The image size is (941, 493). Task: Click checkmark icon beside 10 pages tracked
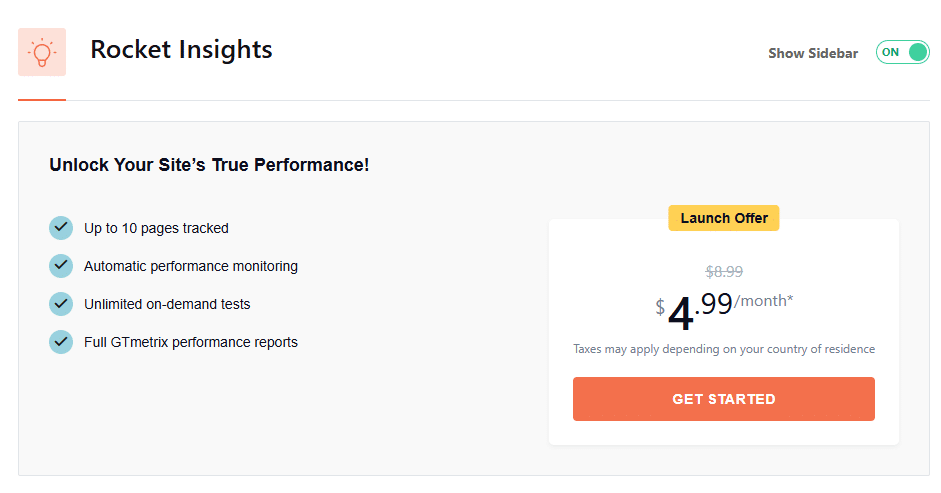click(x=61, y=228)
